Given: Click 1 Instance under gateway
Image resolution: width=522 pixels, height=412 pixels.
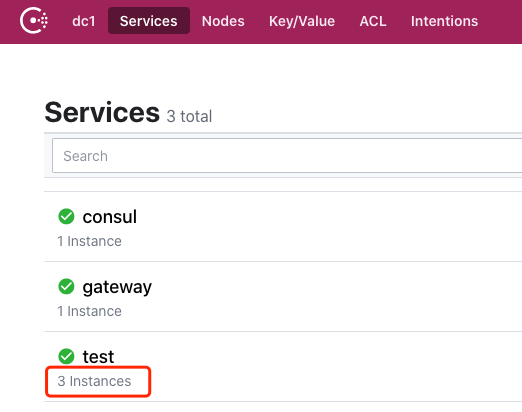Looking at the screenshot, I should pos(89,311).
